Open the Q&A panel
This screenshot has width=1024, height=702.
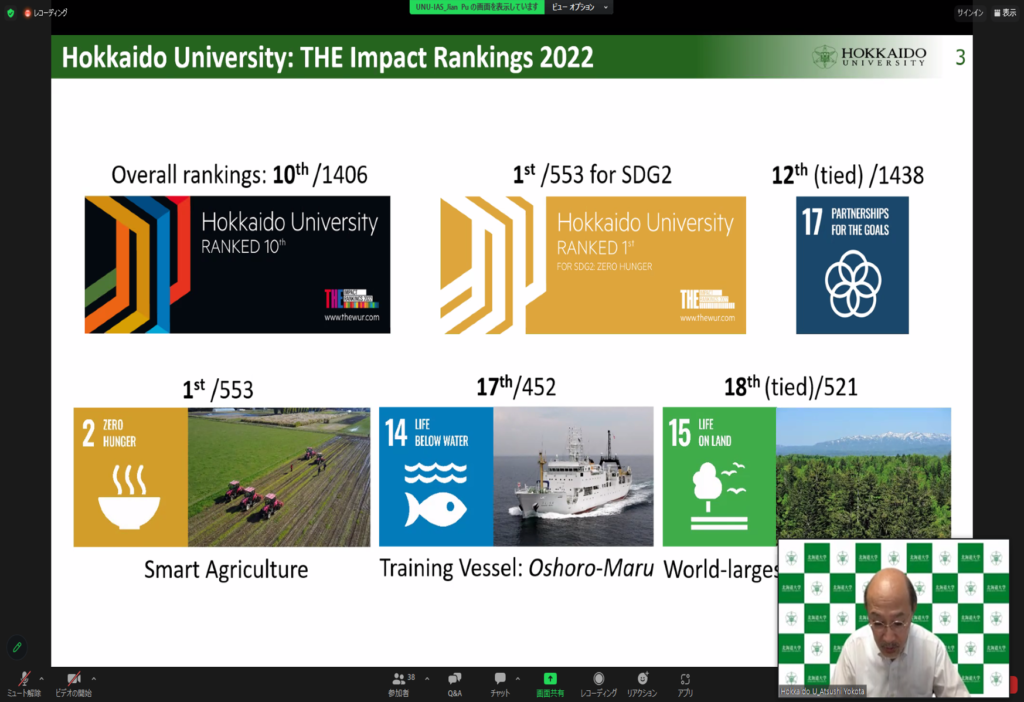[x=454, y=683]
